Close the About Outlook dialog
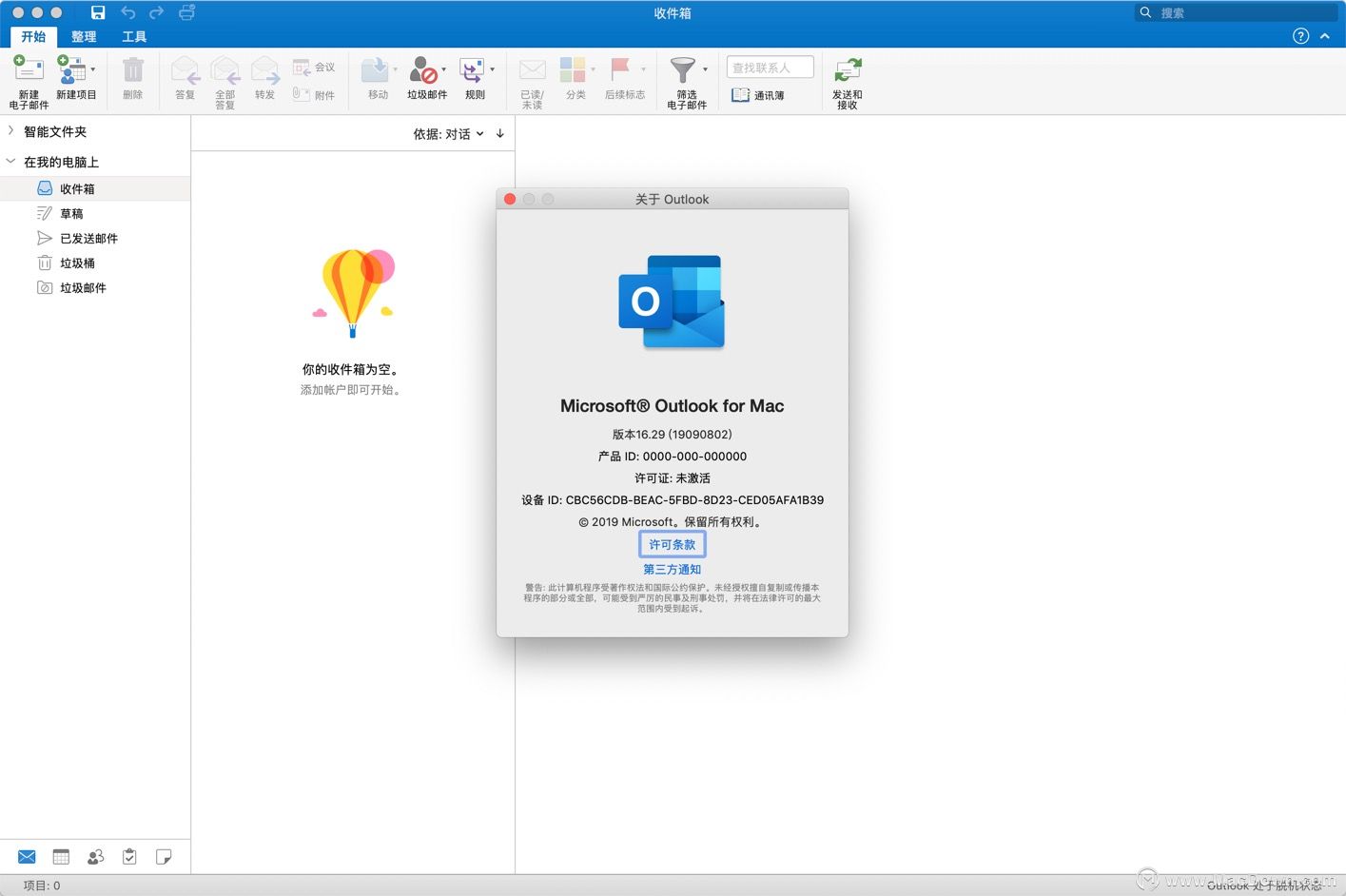 pos(510,199)
